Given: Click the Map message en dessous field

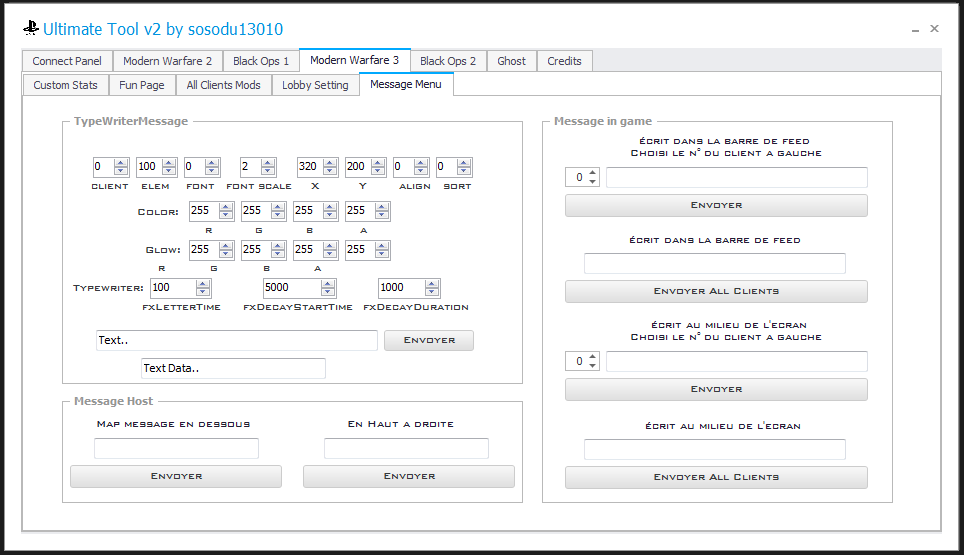Looking at the screenshot, I should 176,448.
